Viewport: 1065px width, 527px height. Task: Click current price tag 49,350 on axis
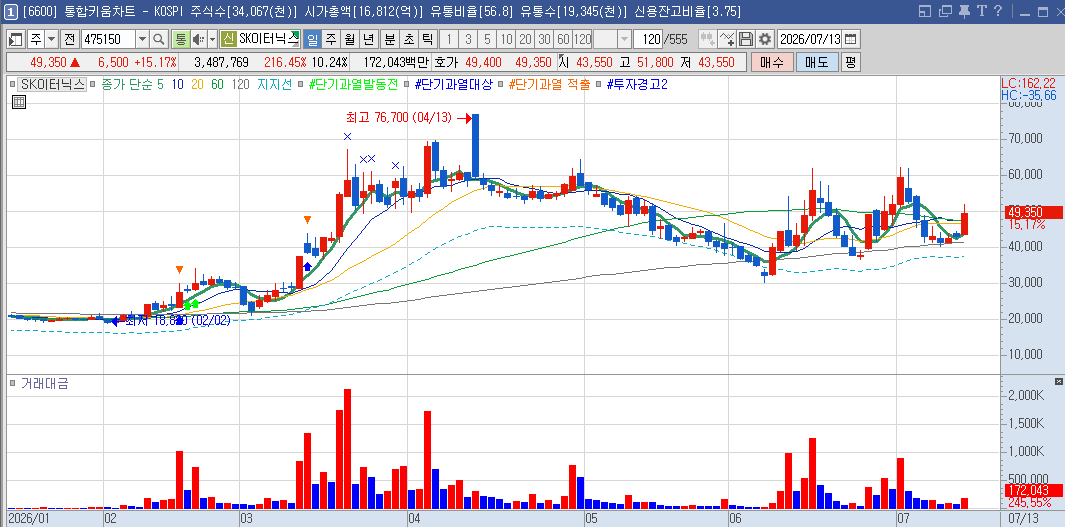click(x=1032, y=213)
